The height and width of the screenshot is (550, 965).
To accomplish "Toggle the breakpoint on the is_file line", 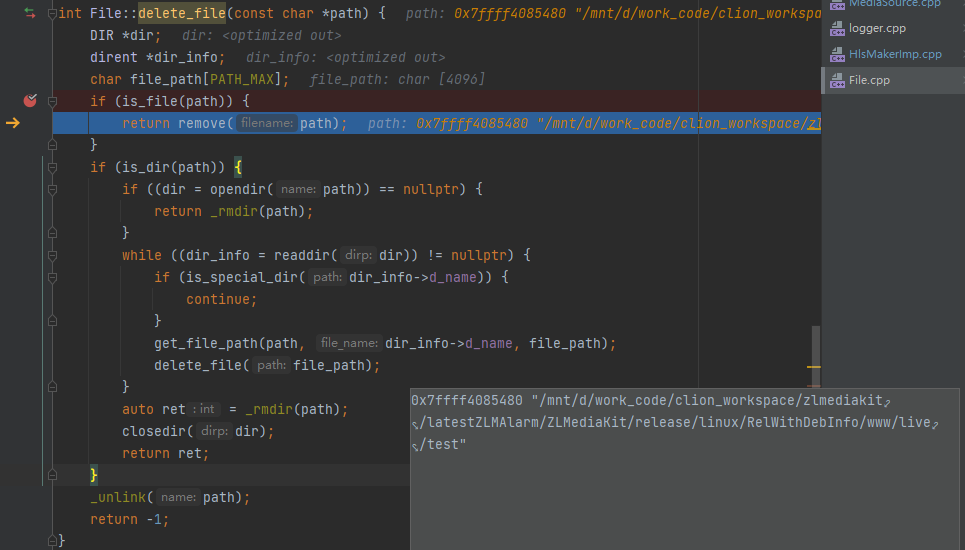I will coord(30,100).
